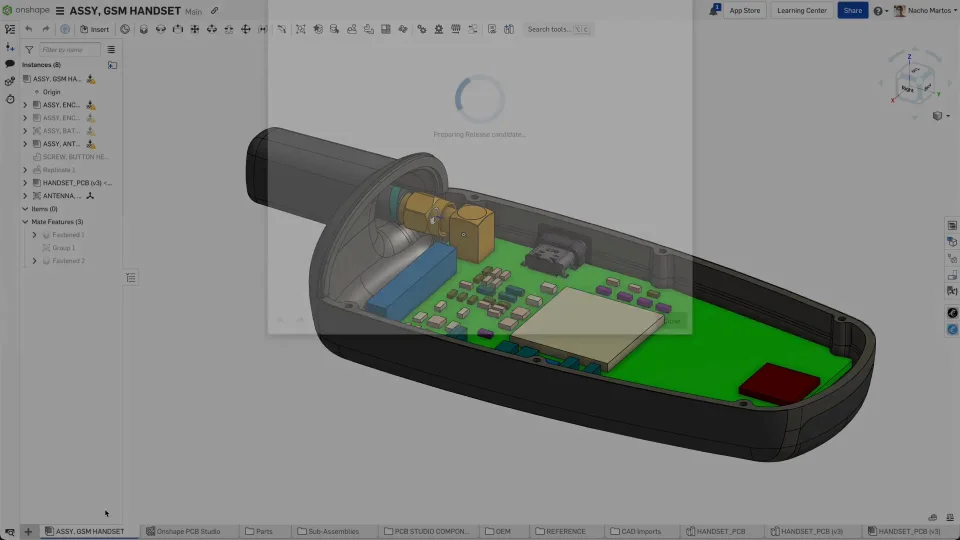Click the Share button

(x=852, y=10)
